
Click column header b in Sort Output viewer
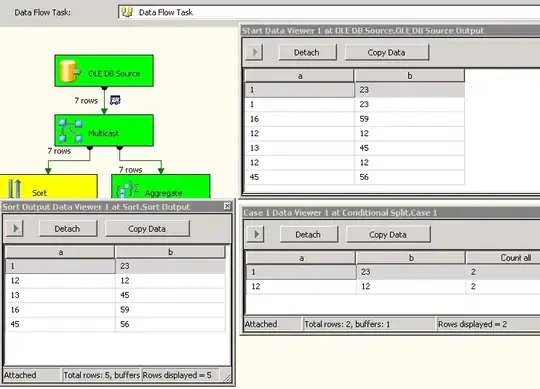tap(170, 252)
